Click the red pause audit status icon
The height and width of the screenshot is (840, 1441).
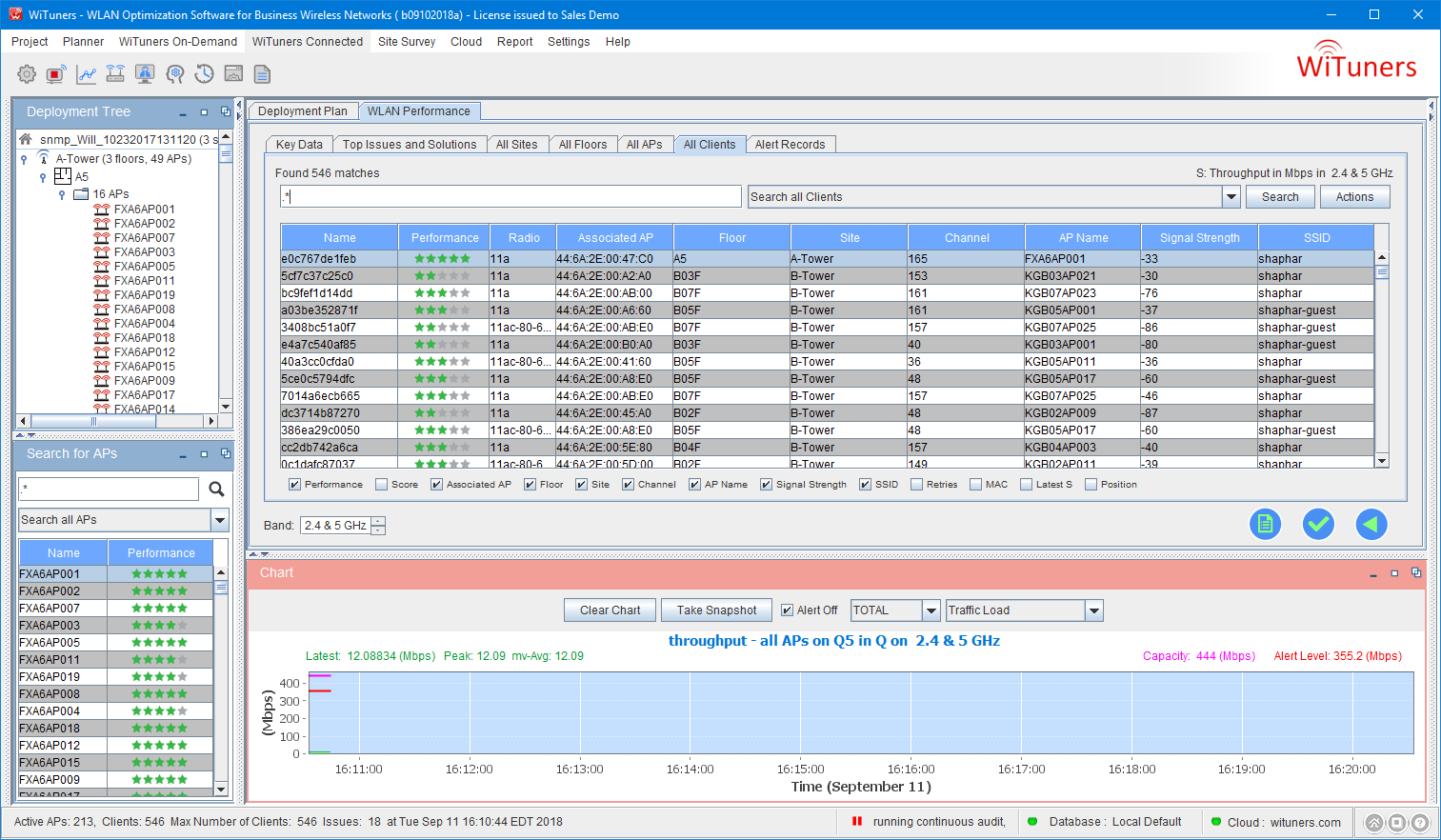coord(857,821)
